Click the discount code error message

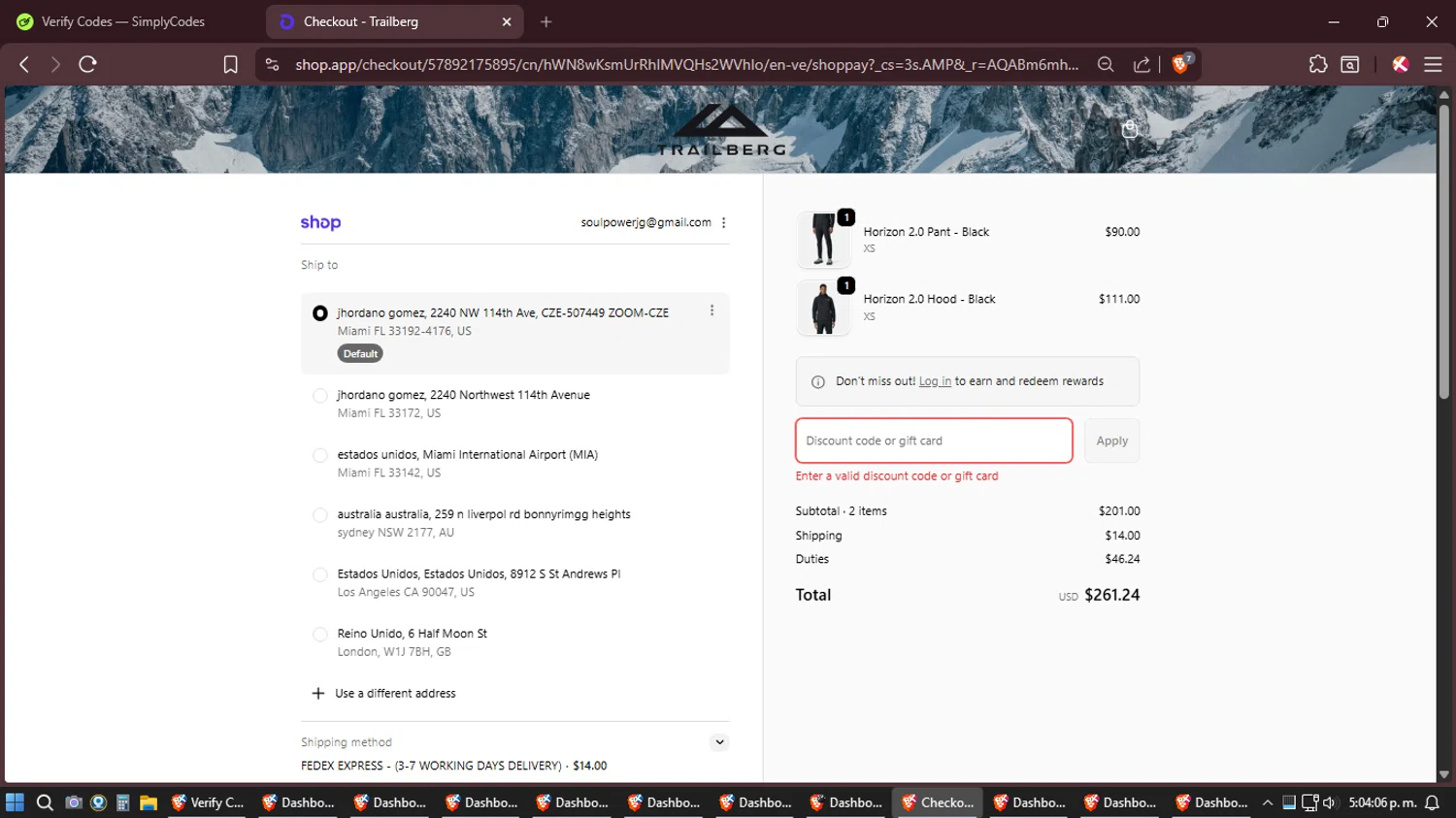coord(896,476)
